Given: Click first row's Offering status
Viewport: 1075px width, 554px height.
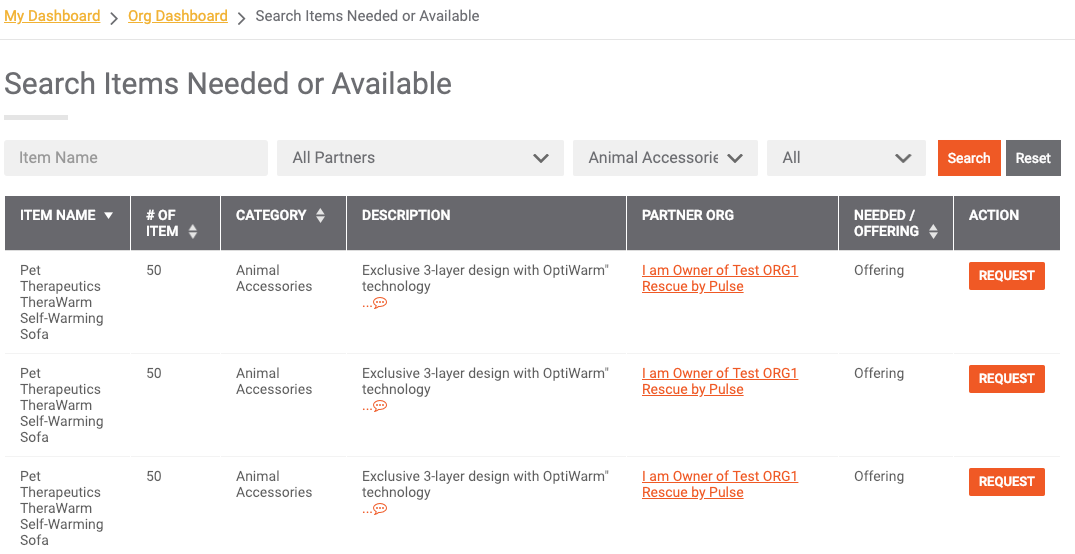Looking at the screenshot, I should click(879, 270).
